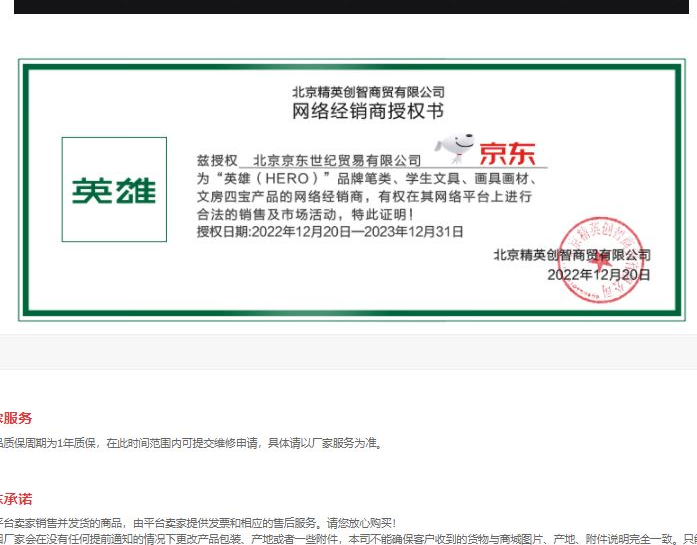
Task: Click the title 网络经销商授权书
Action: [368, 111]
